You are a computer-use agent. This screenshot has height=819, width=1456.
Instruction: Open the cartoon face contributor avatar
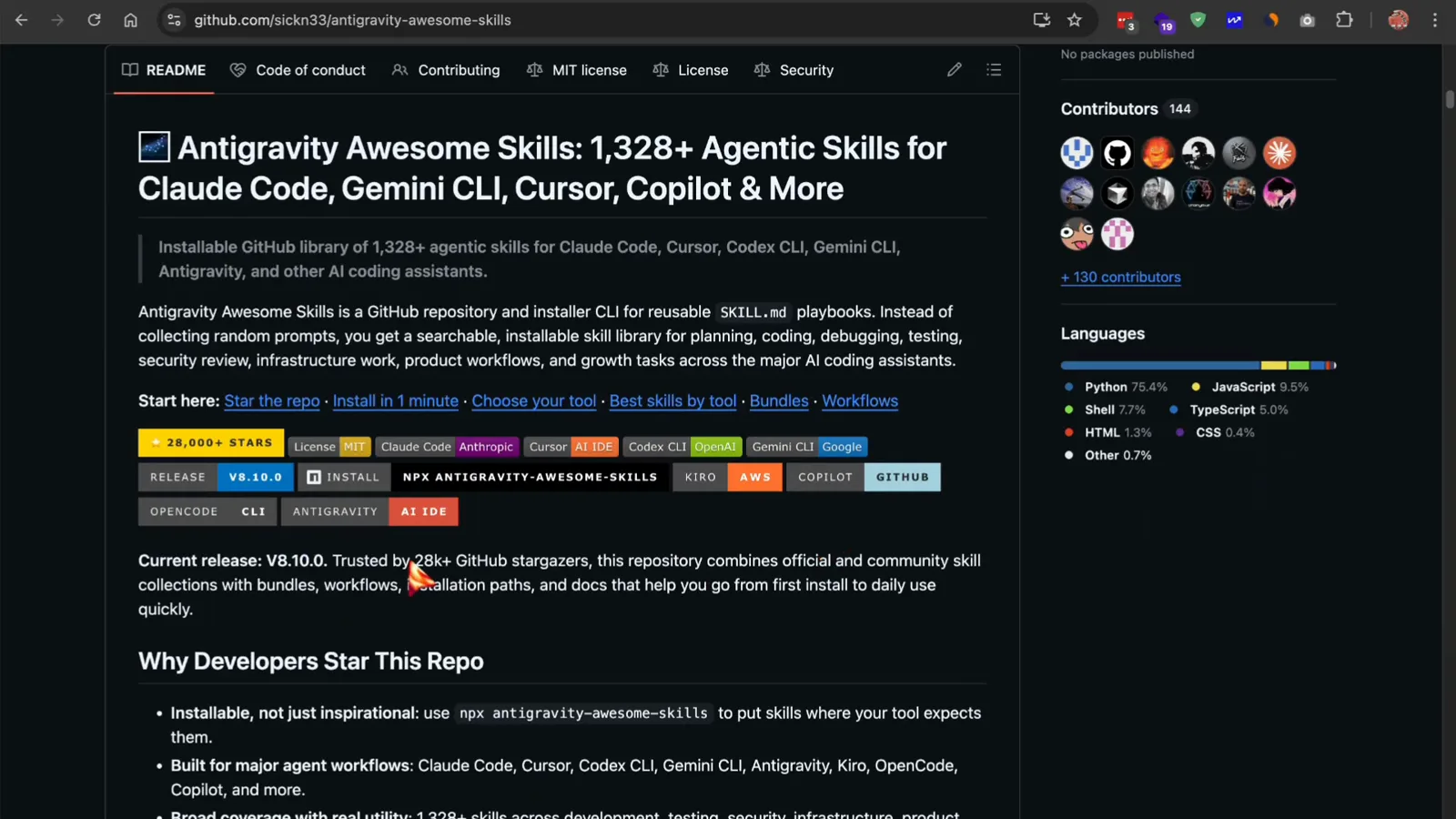(1077, 234)
